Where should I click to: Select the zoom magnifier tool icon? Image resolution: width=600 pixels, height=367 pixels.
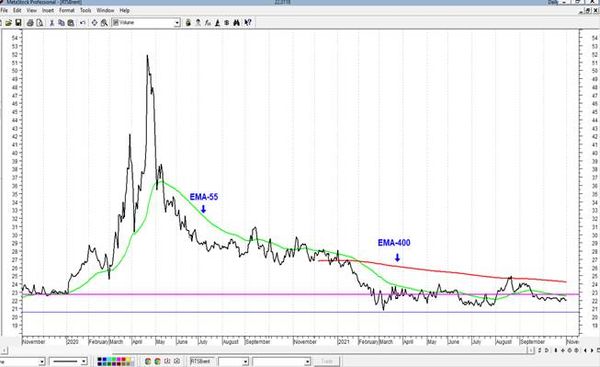104,23
